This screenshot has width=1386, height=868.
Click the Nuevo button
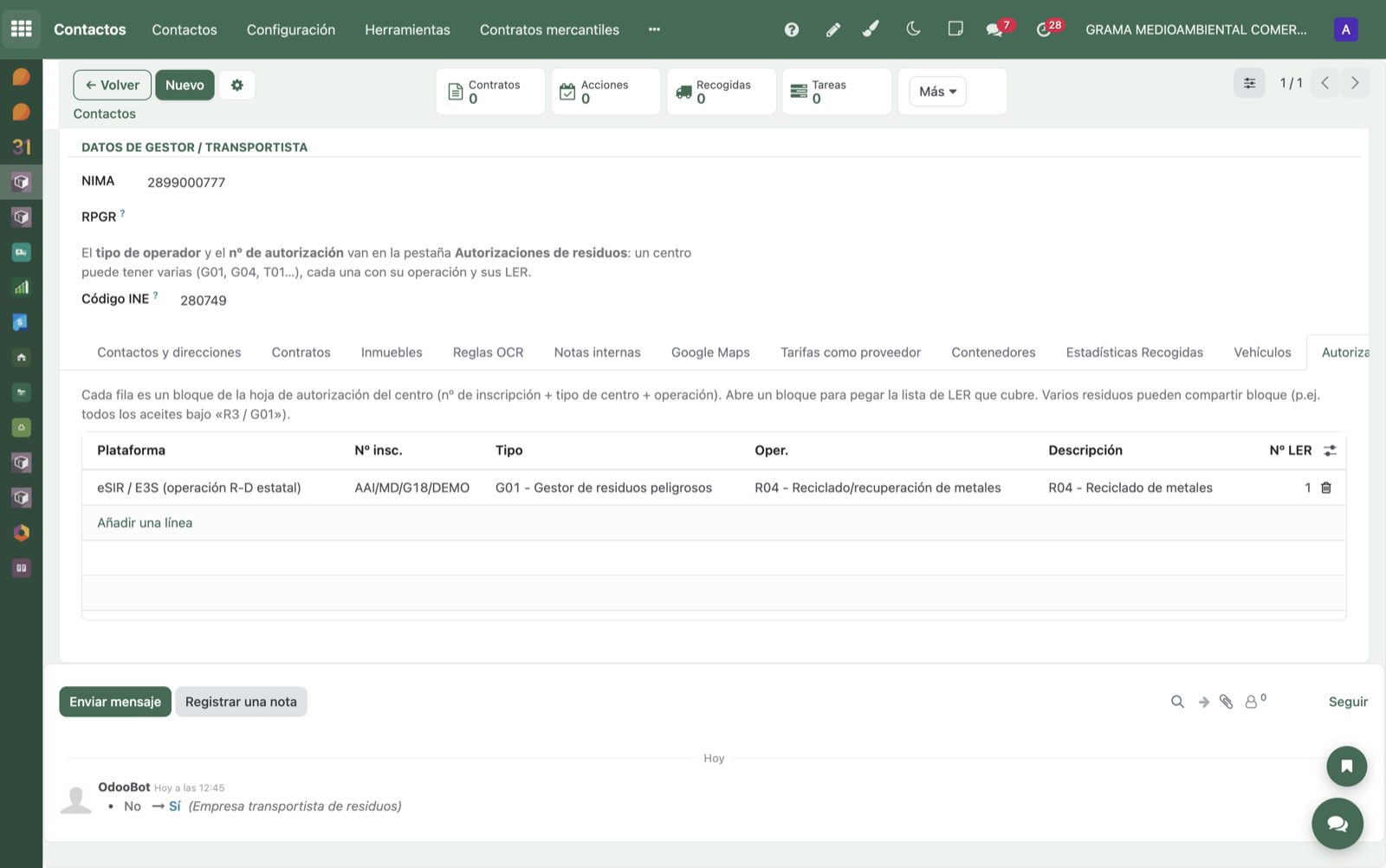[x=185, y=85]
